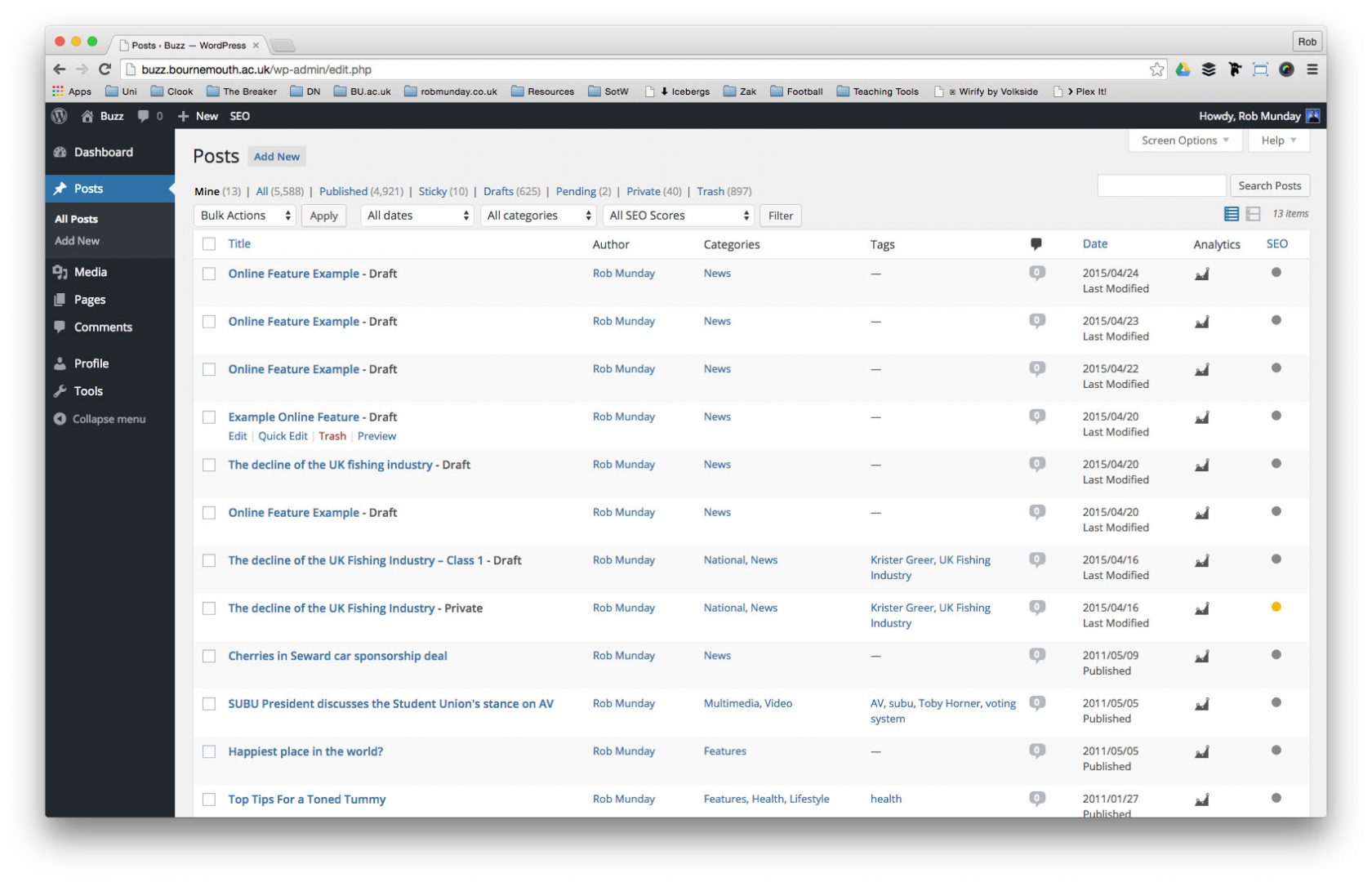Open comments bubble in the admin bar

point(144,116)
